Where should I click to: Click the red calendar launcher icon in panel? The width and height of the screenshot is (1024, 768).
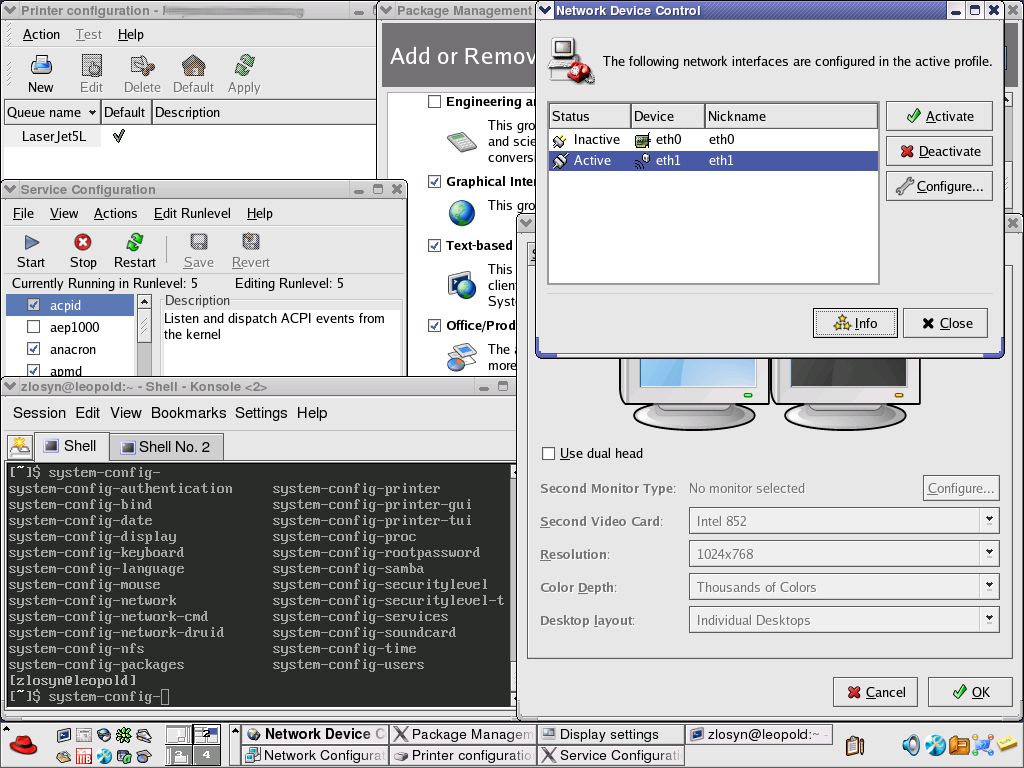[84, 756]
